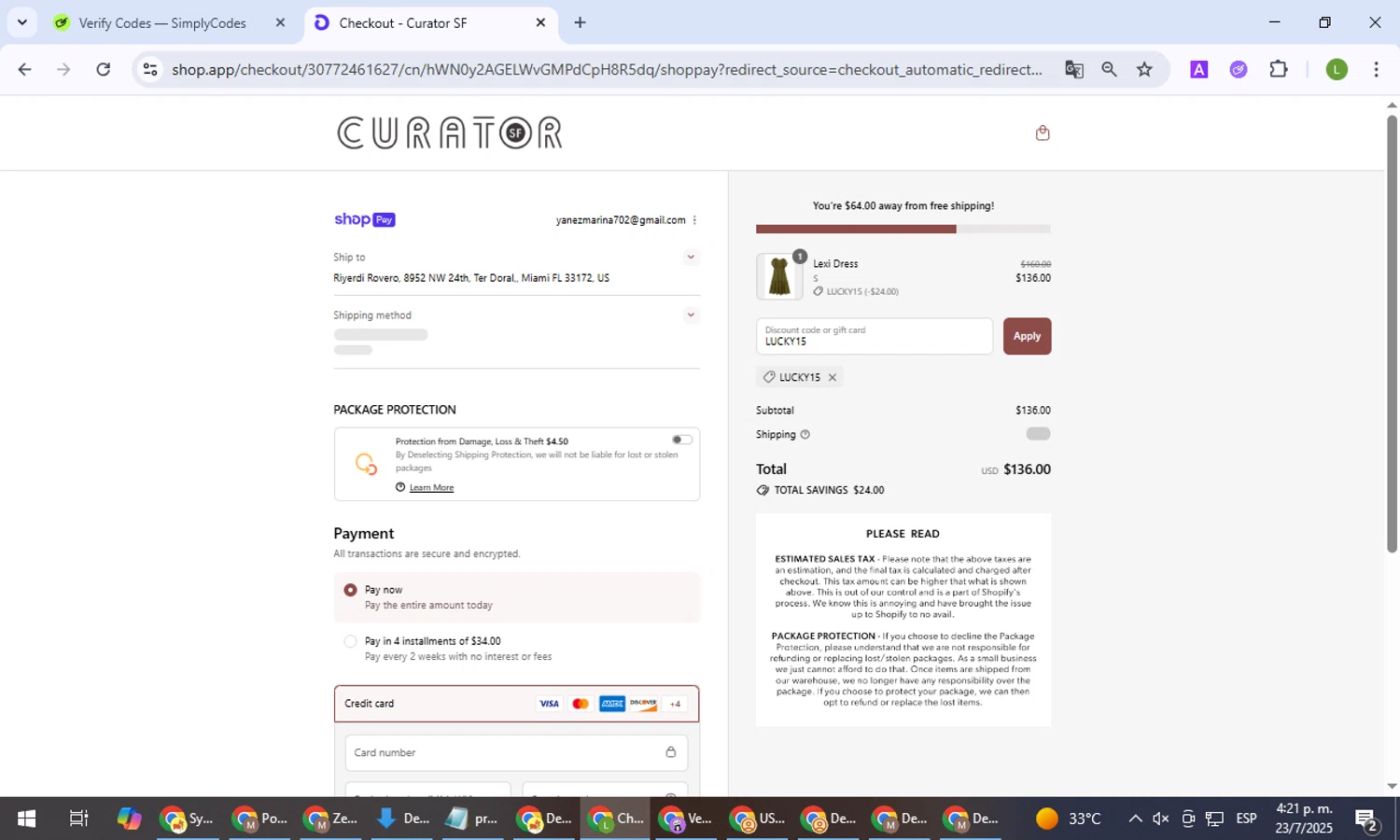This screenshot has width=1400, height=840.
Task: Switch to the Ze... Chrome taskbar window
Action: 331,819
